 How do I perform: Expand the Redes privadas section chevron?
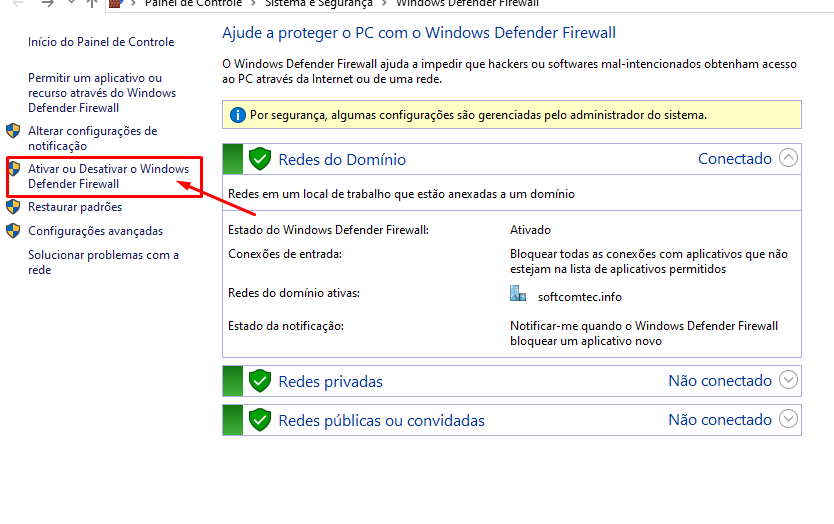(788, 380)
